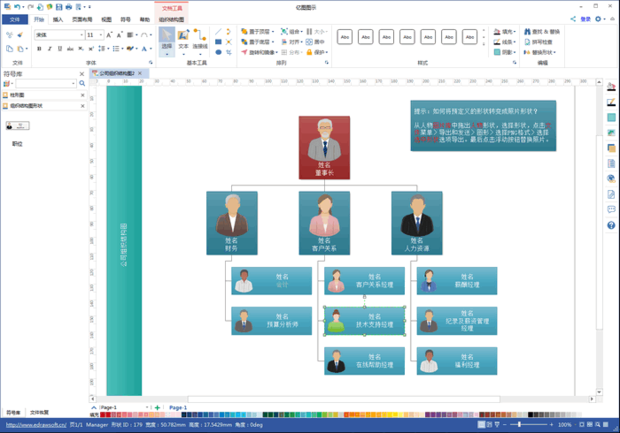The image size is (620, 433).
Task: Select the Page-1 sheet tab
Action: pos(178,407)
